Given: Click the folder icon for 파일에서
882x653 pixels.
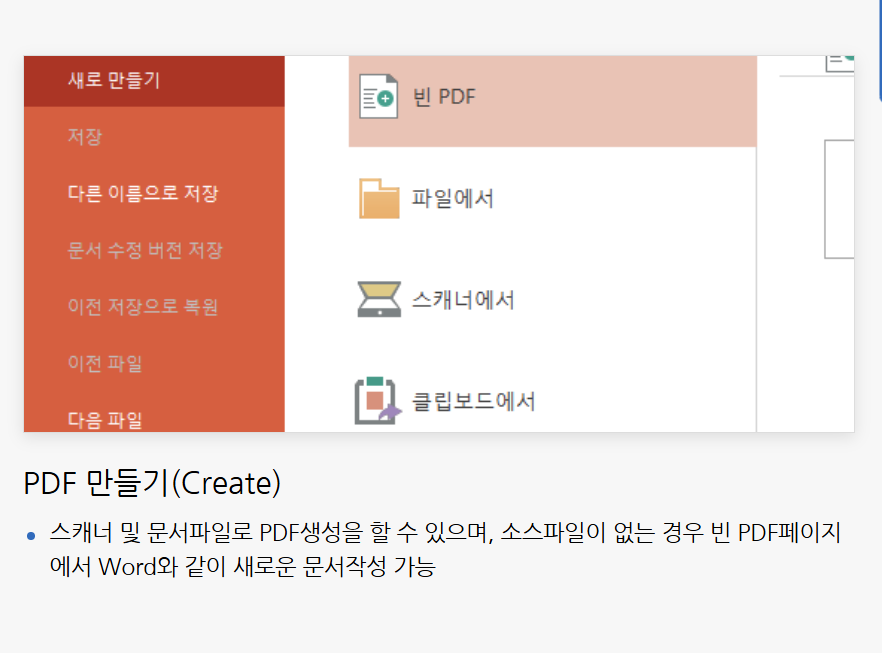Looking at the screenshot, I should click(379, 199).
